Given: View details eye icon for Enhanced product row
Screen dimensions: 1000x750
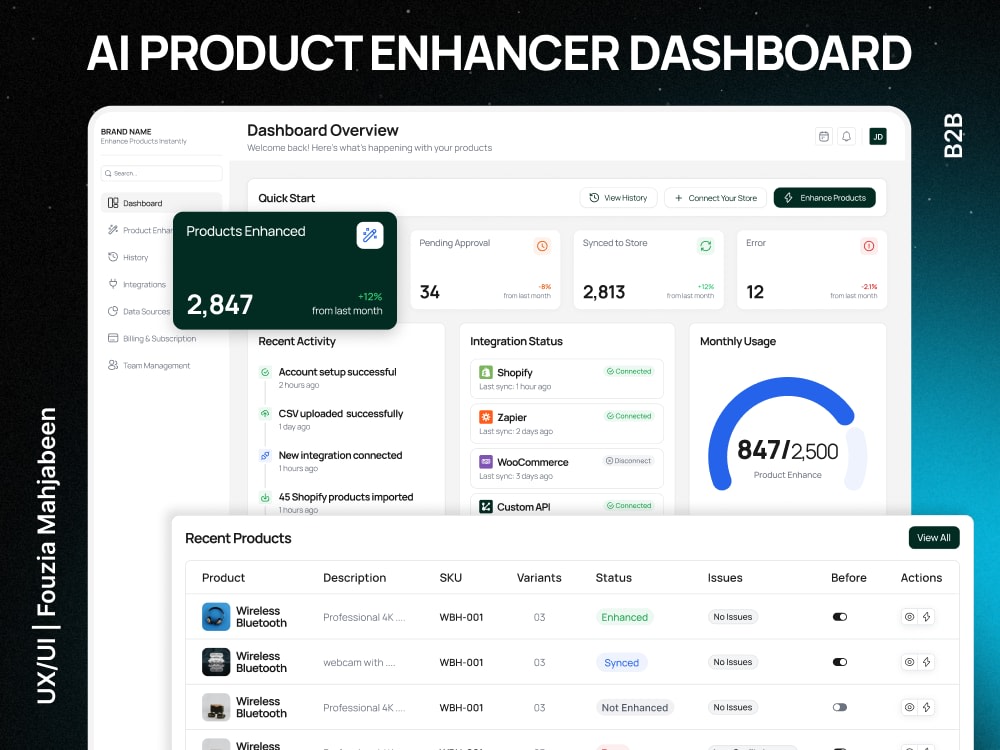Looking at the screenshot, I should (x=909, y=617).
